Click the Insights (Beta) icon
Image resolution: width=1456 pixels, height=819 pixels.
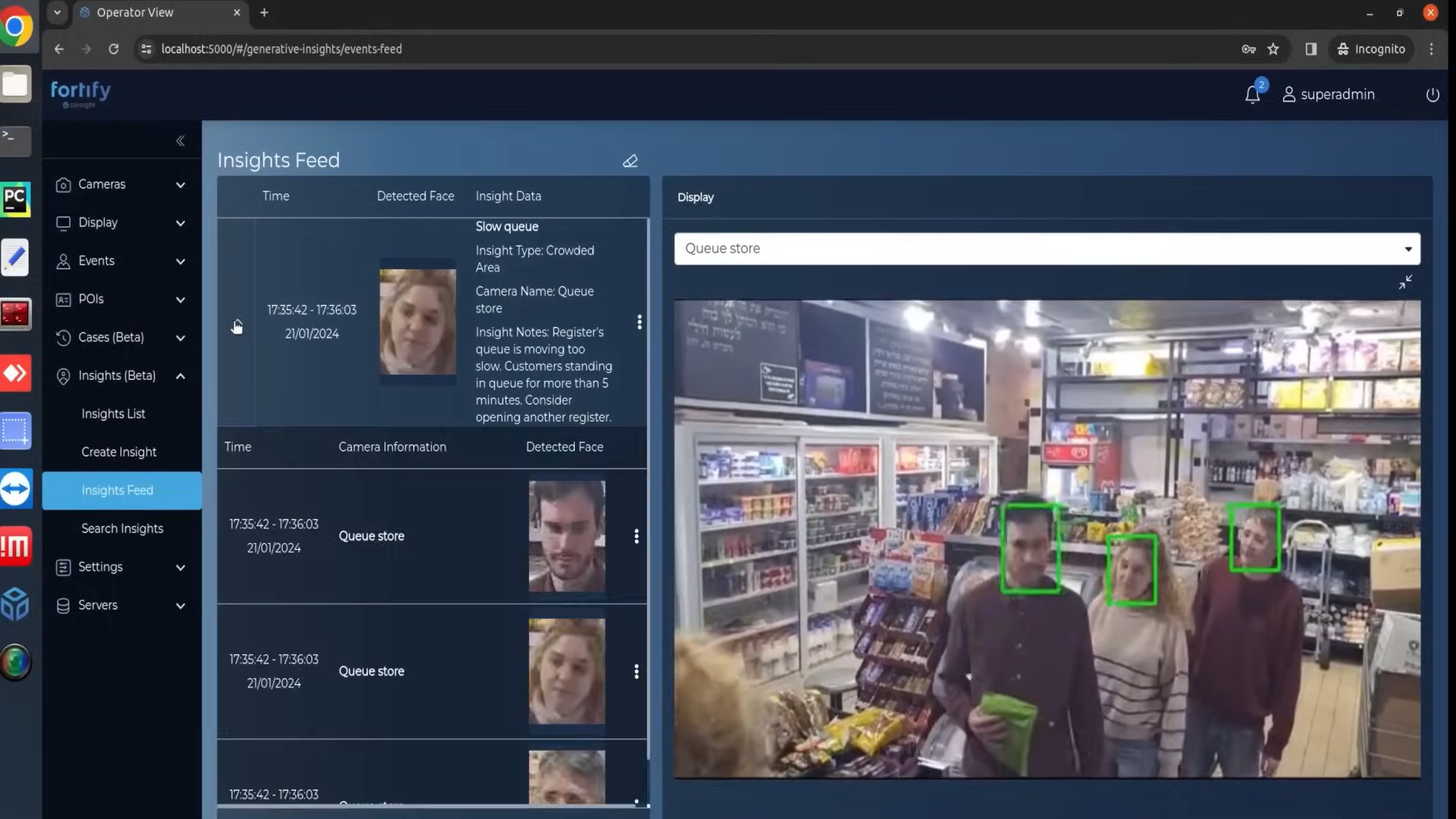pos(64,376)
